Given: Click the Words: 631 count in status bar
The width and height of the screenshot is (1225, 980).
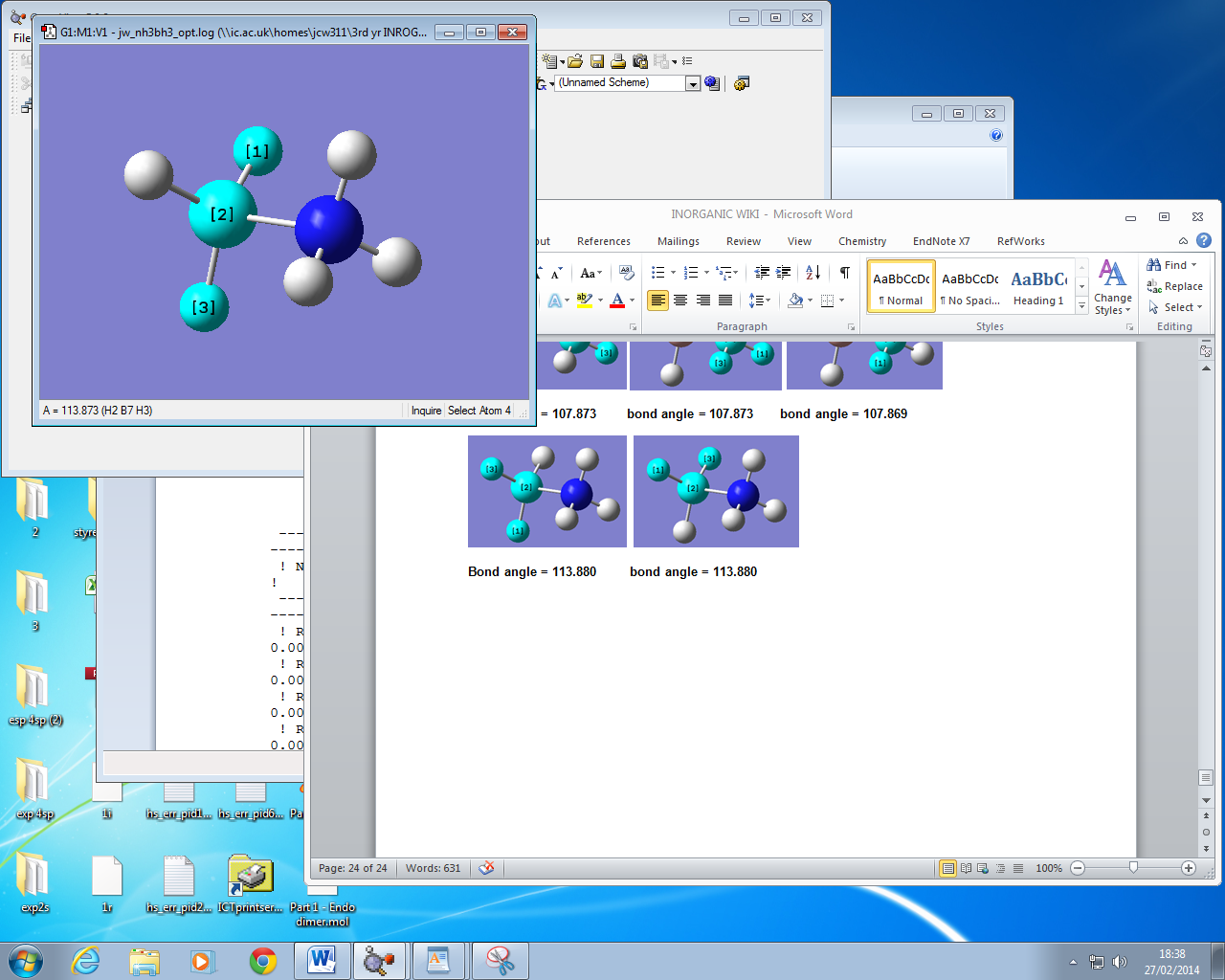Looking at the screenshot, I should tap(433, 868).
